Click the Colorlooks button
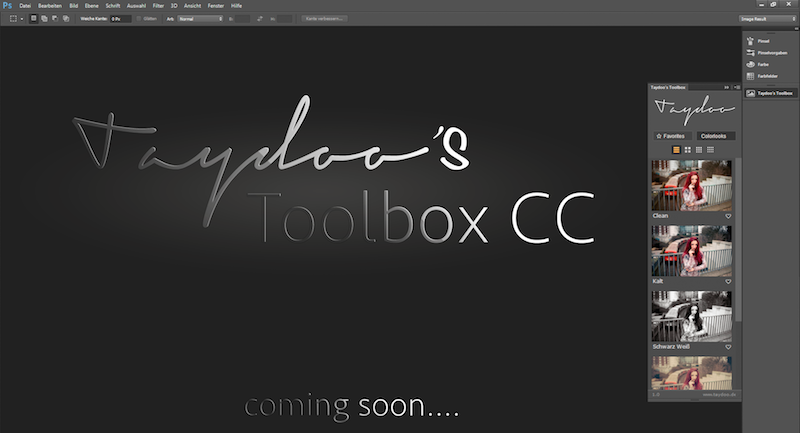Viewport: 800px width, 433px height. point(716,136)
